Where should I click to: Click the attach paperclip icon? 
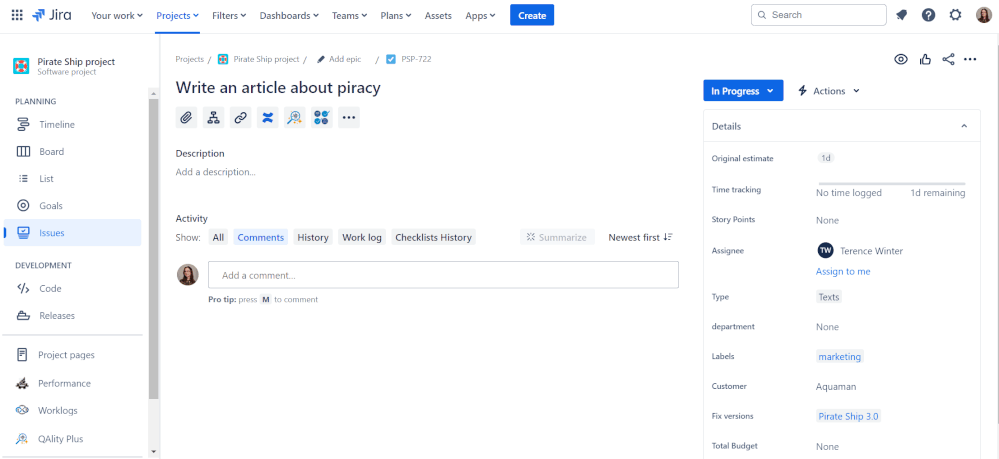[x=186, y=117]
